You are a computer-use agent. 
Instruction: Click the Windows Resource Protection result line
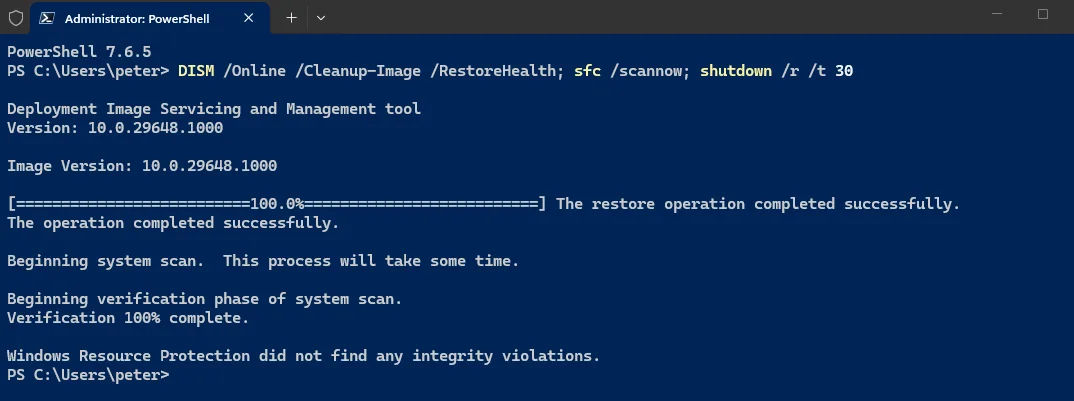303,356
